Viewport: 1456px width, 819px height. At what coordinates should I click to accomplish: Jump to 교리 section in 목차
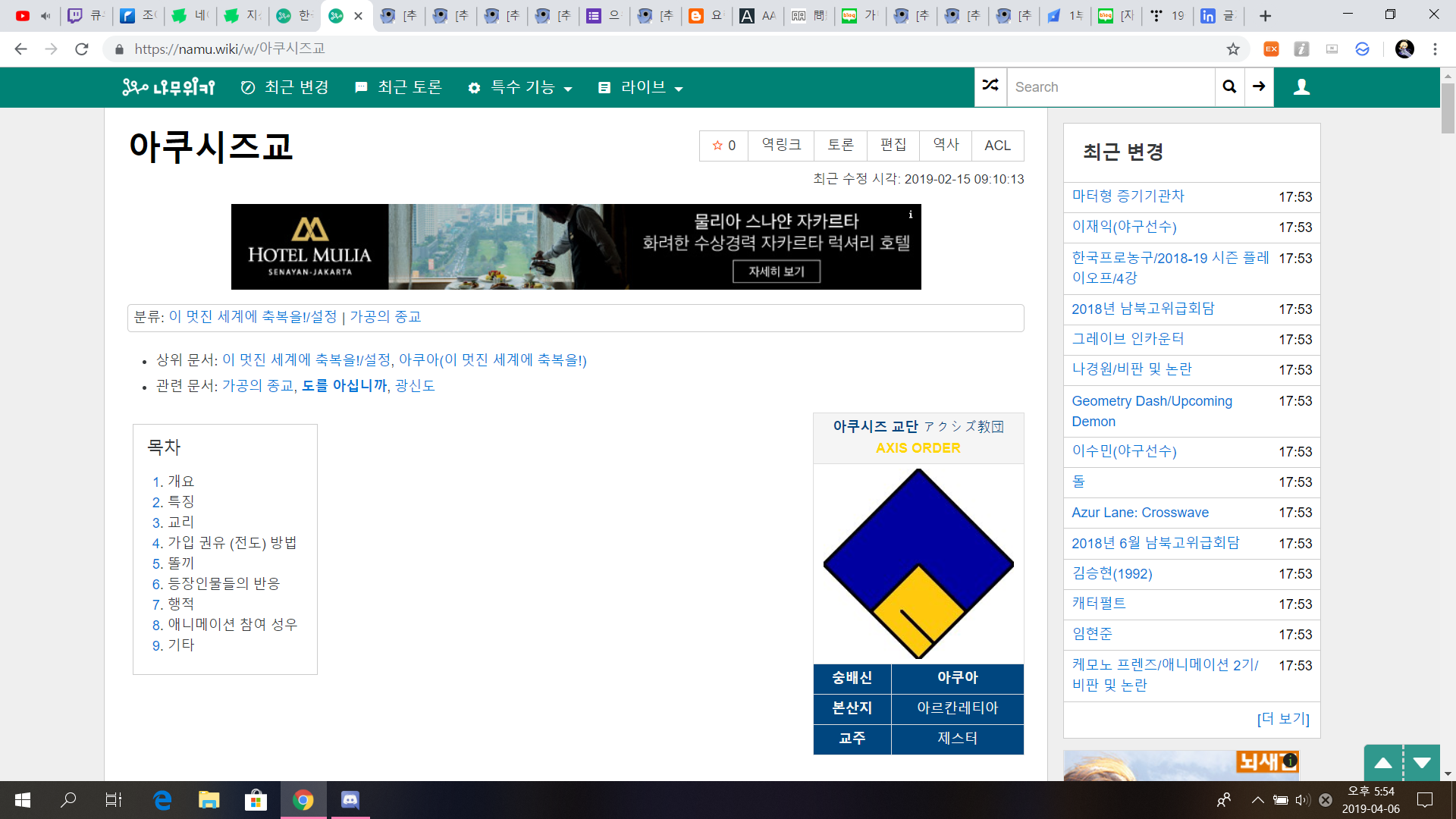(x=180, y=522)
